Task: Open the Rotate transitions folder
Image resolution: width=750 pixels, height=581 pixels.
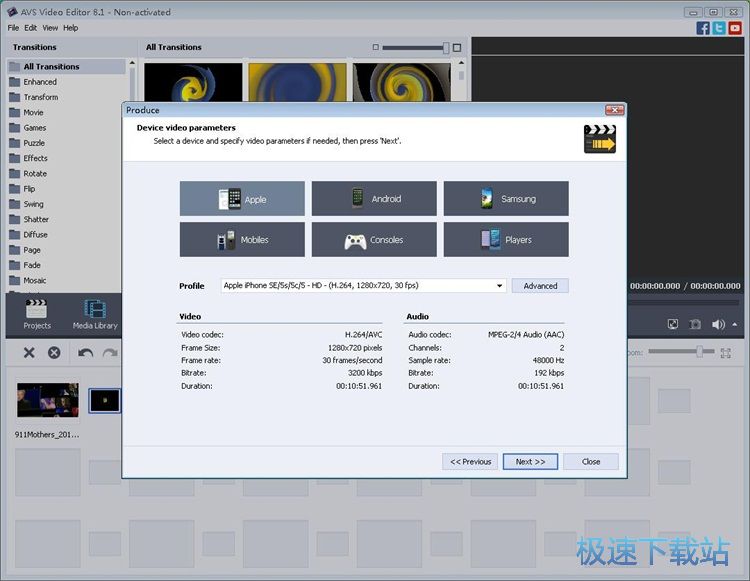Action: tap(35, 174)
